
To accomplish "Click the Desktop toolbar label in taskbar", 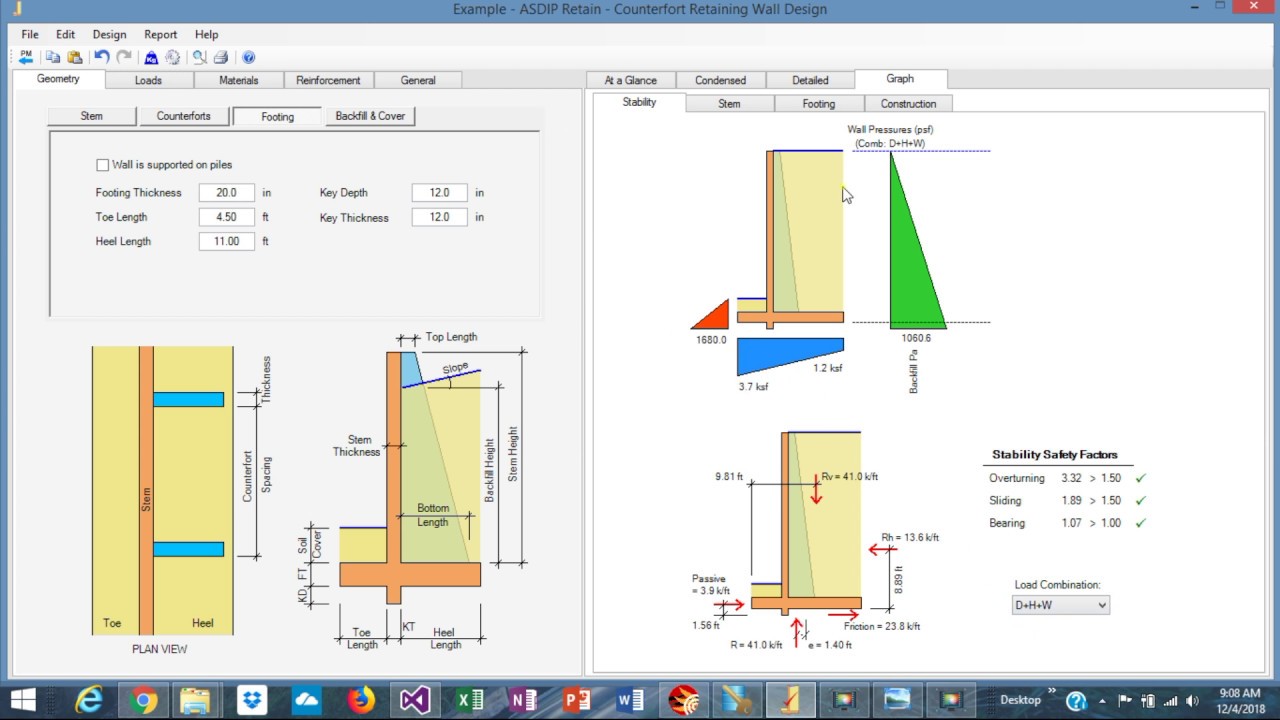I will [1020, 700].
